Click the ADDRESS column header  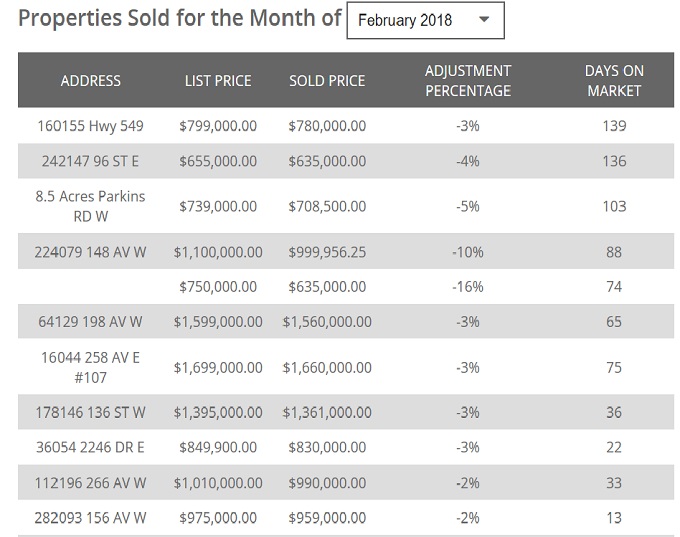pyautogui.click(x=90, y=81)
